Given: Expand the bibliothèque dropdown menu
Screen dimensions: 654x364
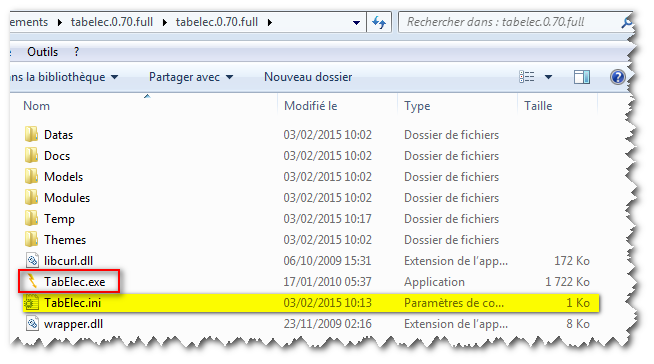Looking at the screenshot, I should coord(114,77).
